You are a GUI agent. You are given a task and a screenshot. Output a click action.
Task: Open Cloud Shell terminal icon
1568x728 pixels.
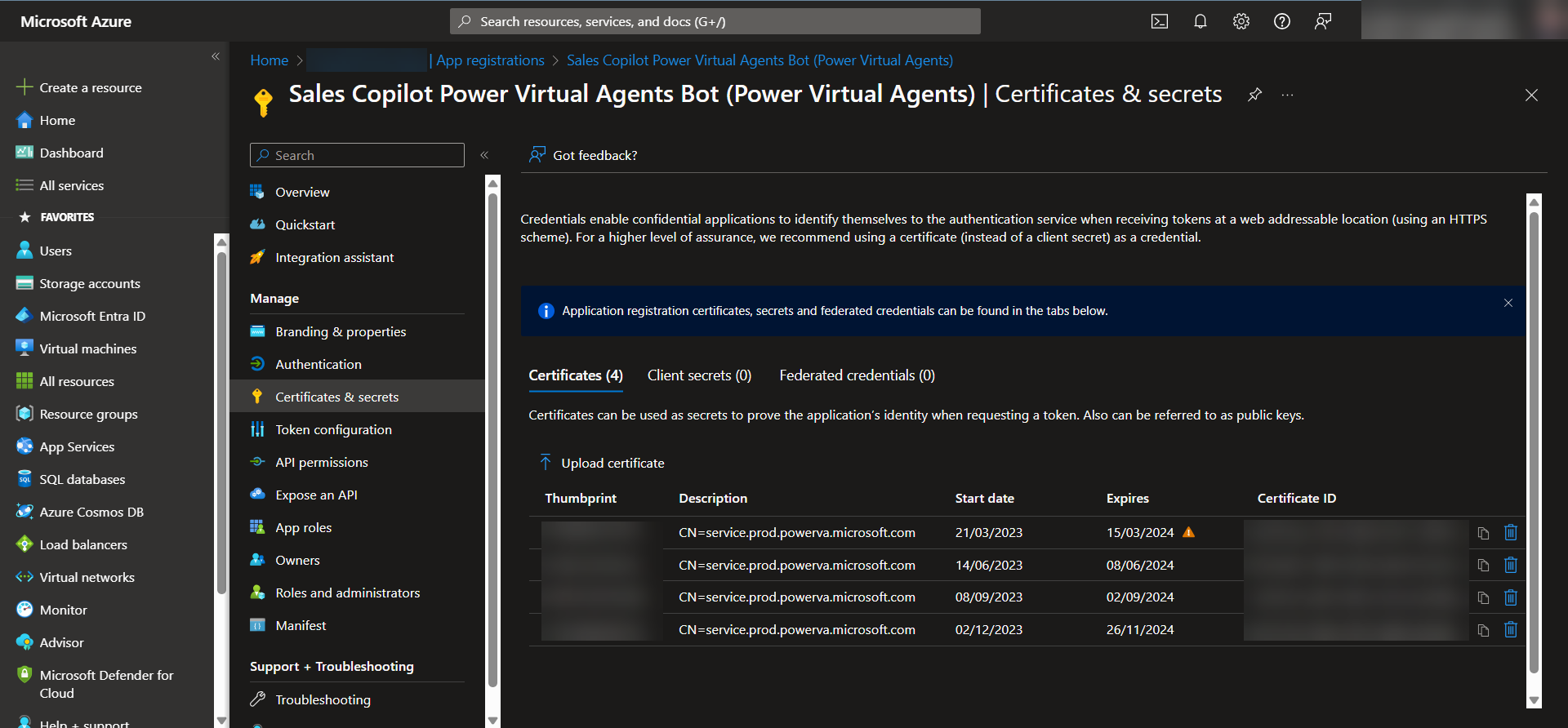[1159, 21]
